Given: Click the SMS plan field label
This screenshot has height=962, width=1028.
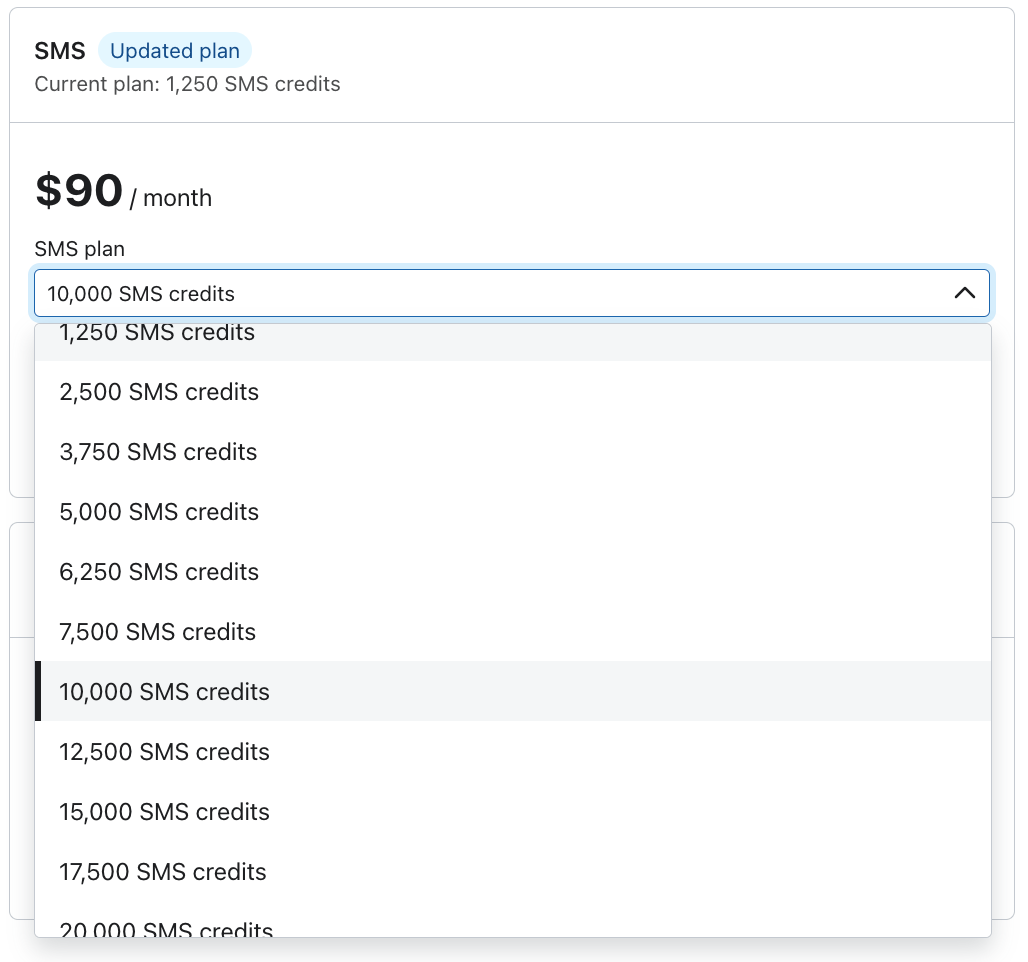Looking at the screenshot, I should [x=79, y=249].
